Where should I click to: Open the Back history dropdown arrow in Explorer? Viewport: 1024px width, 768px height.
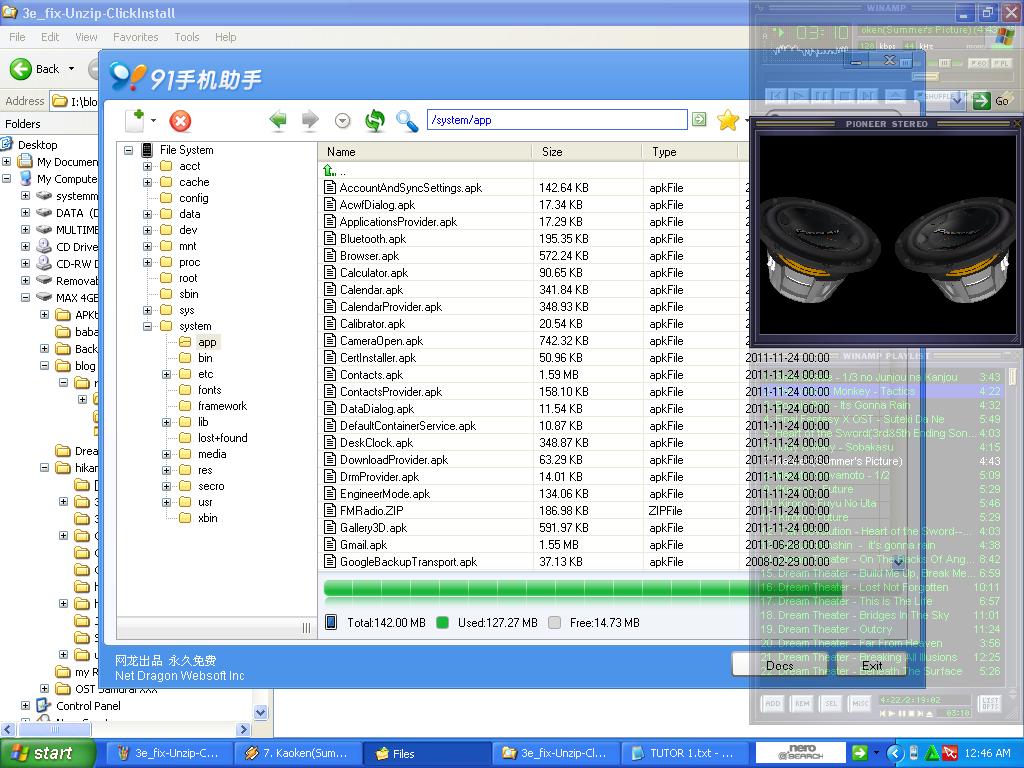(x=71, y=69)
